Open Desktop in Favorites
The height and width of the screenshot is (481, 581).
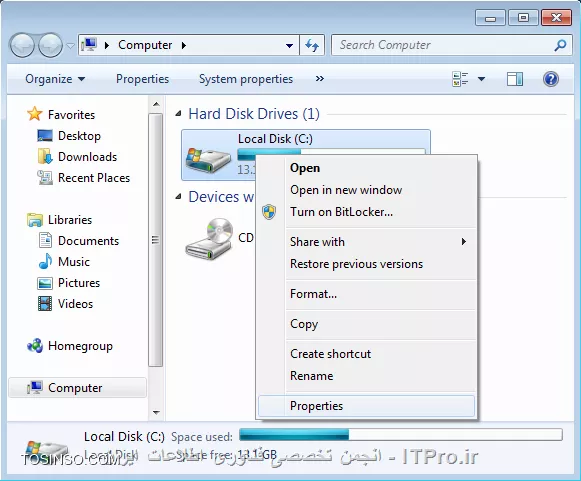coord(79,136)
